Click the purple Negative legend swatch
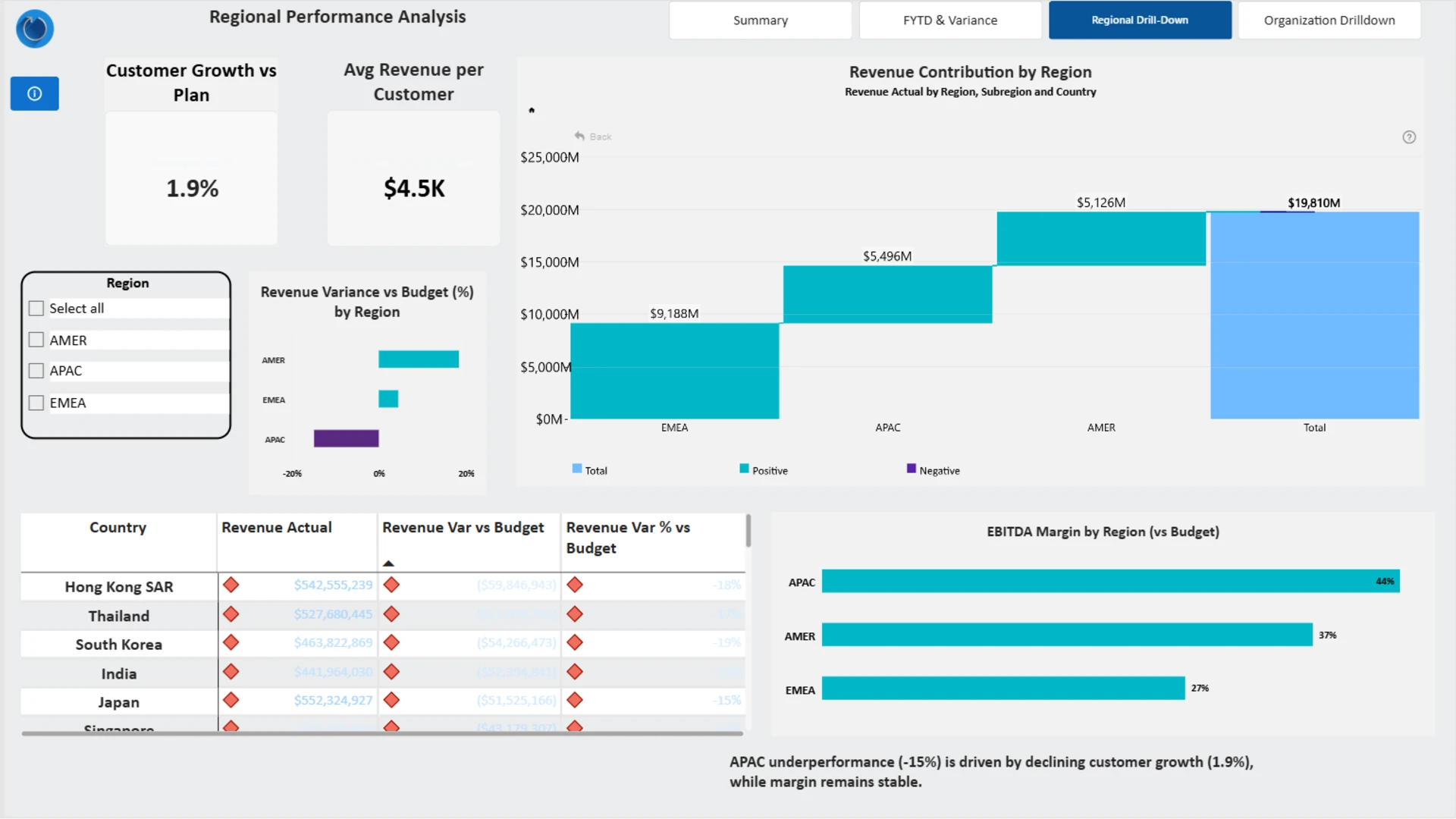 tap(911, 469)
